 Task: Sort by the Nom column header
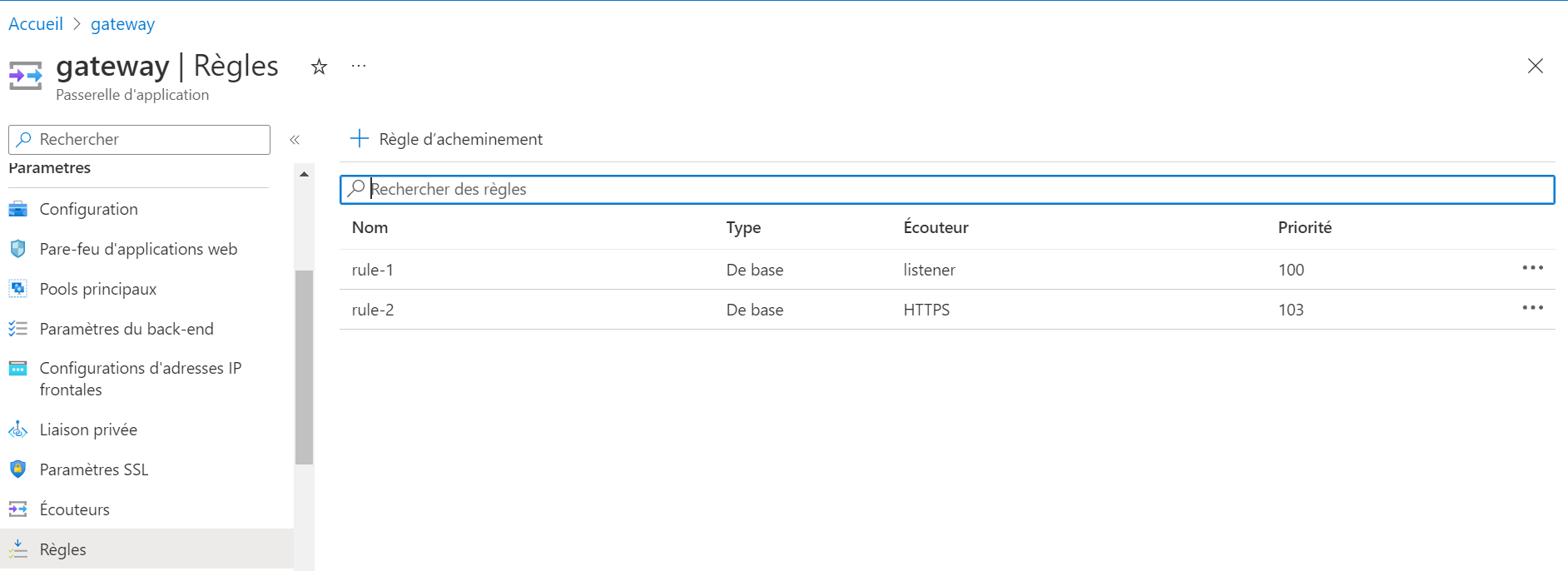(x=370, y=227)
